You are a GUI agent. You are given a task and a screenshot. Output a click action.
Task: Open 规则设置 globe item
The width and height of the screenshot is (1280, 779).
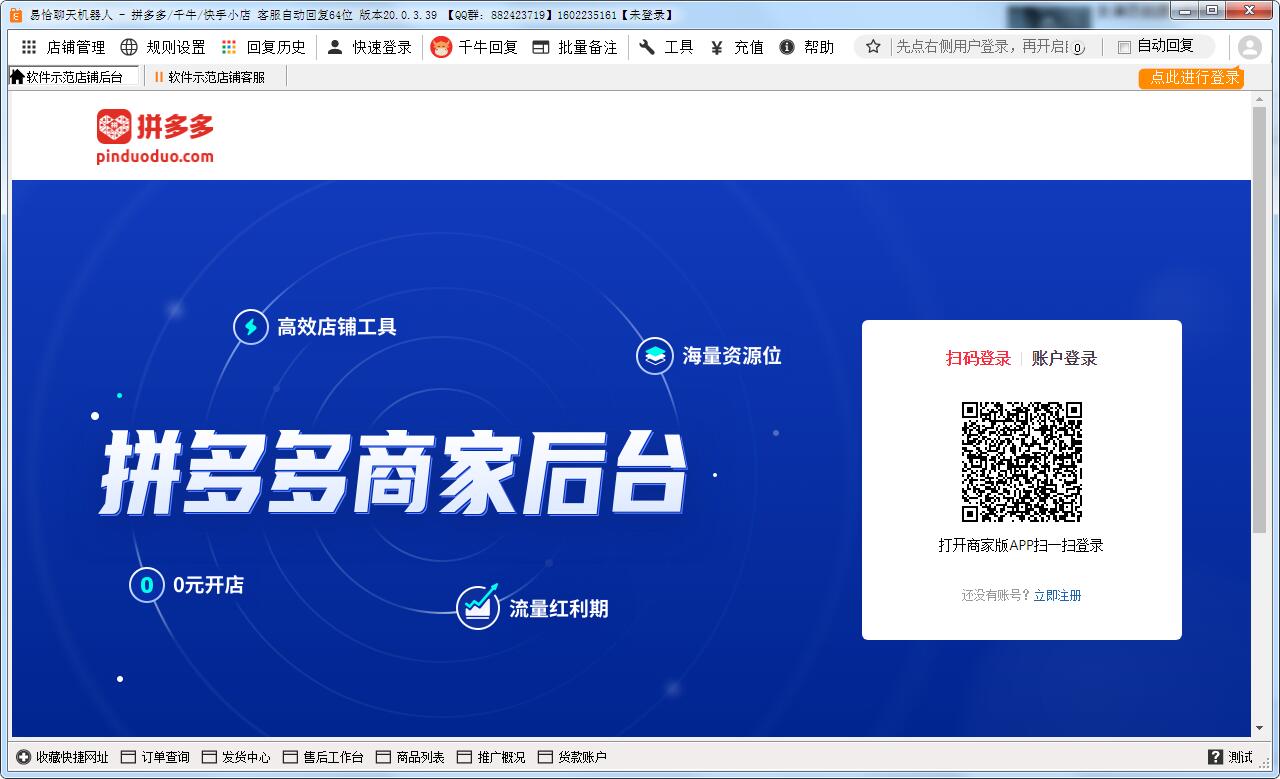(162, 47)
